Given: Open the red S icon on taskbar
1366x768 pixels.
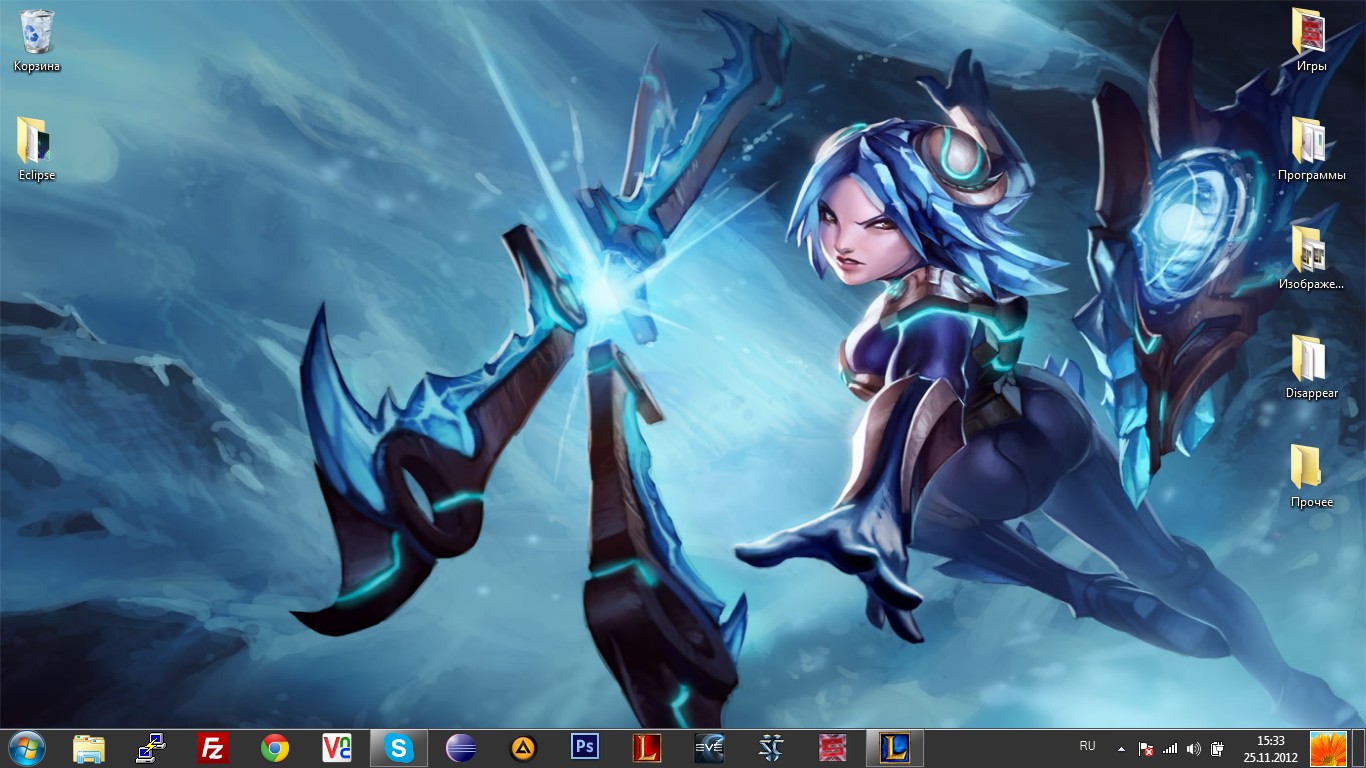Looking at the screenshot, I should click(833, 748).
